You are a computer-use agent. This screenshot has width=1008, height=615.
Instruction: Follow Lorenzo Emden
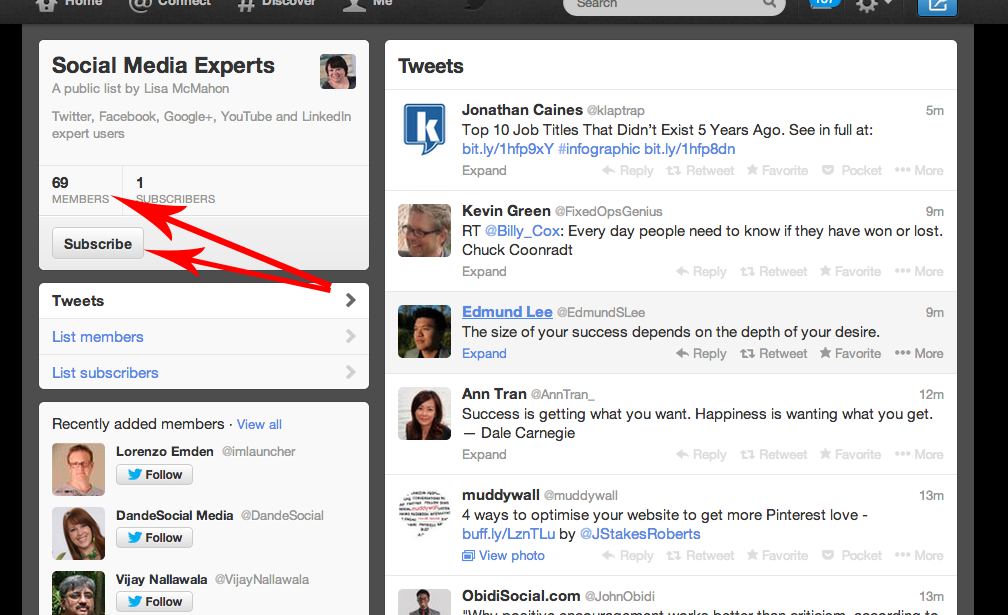(x=154, y=474)
